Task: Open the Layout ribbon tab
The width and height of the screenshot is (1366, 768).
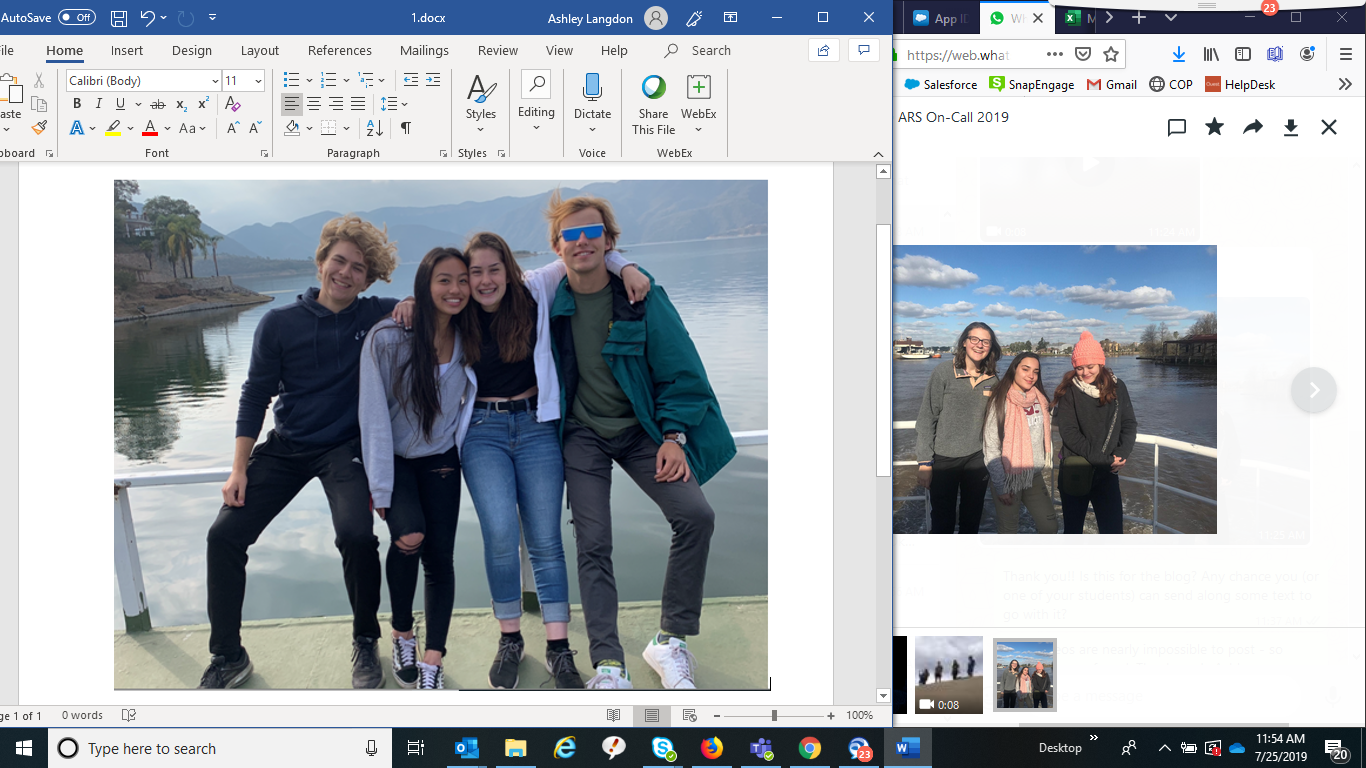Action: pyautogui.click(x=260, y=50)
